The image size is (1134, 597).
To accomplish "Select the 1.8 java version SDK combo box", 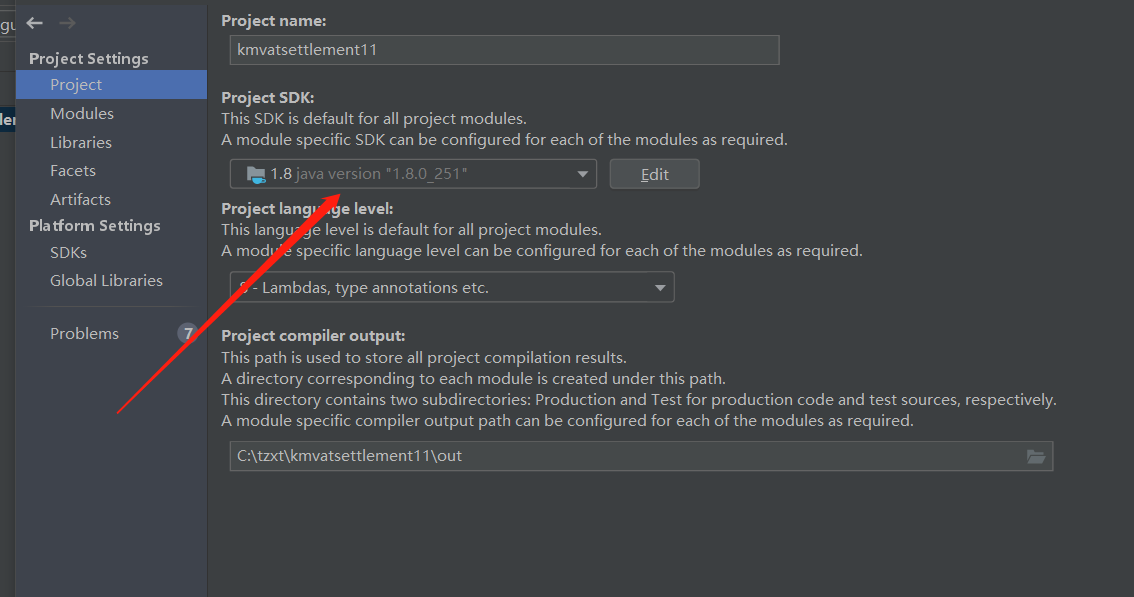I will point(413,174).
